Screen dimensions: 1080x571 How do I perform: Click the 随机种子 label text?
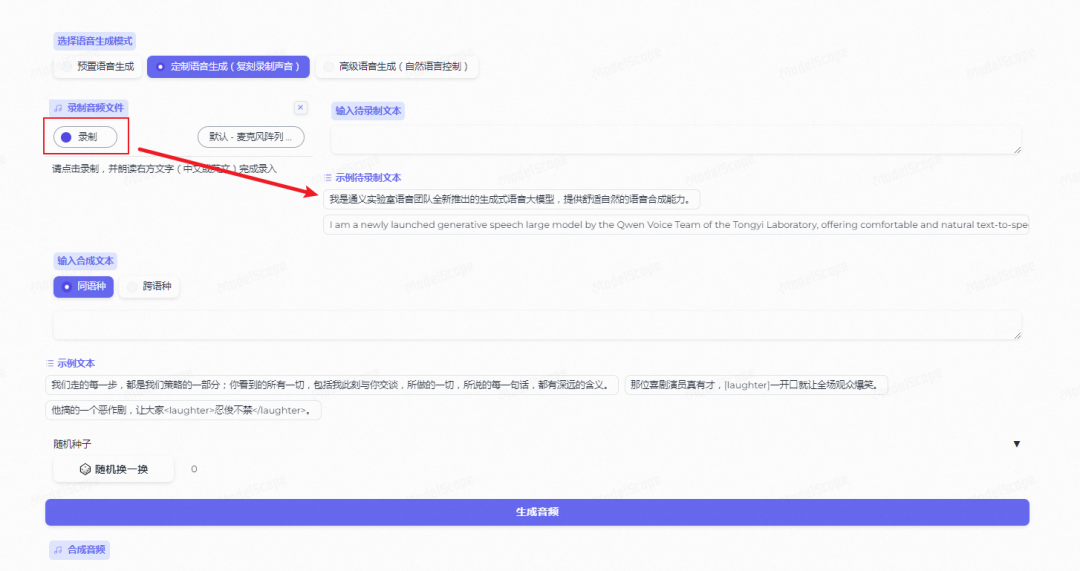[x=72, y=444]
